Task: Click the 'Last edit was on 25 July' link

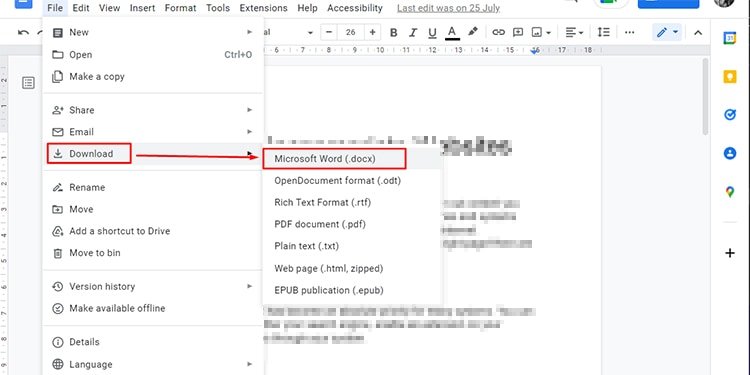Action: (448, 8)
